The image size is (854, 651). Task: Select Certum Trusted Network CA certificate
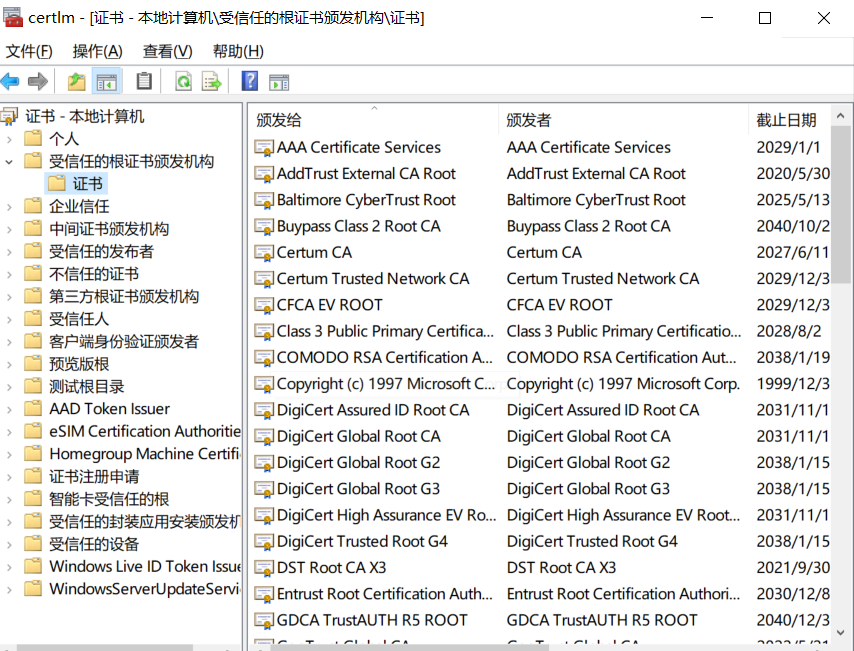[x=541, y=278]
